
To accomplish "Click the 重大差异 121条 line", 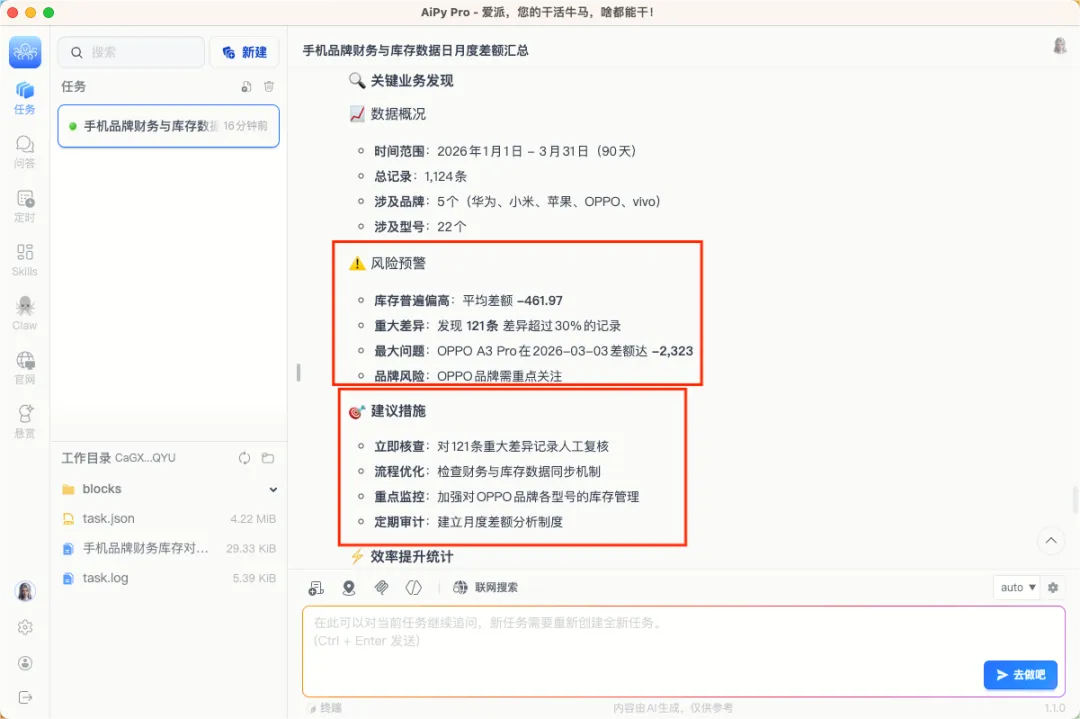I will coord(497,326).
